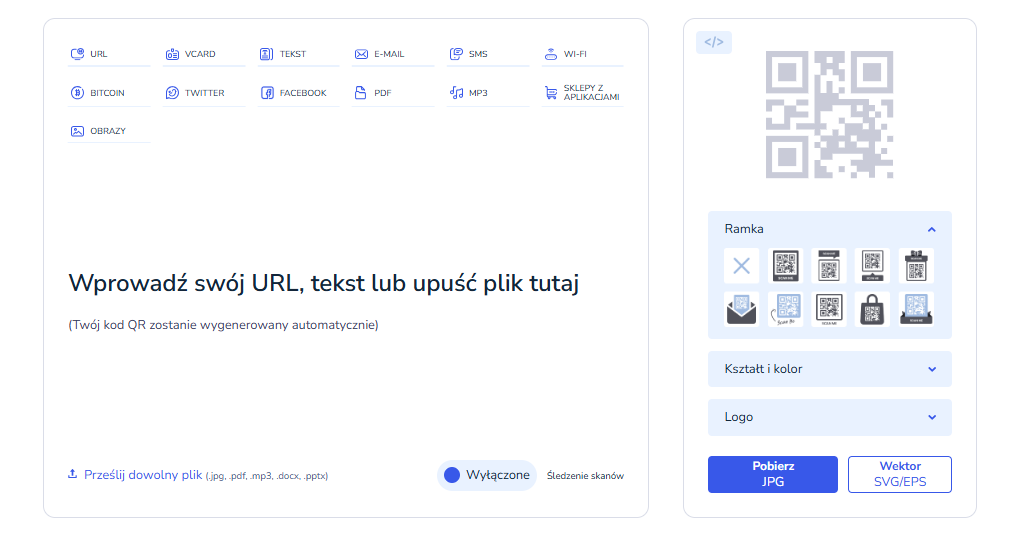Image resolution: width=1009 pixels, height=533 pixels.
Task: Open the SMS QR type
Action: pos(488,54)
